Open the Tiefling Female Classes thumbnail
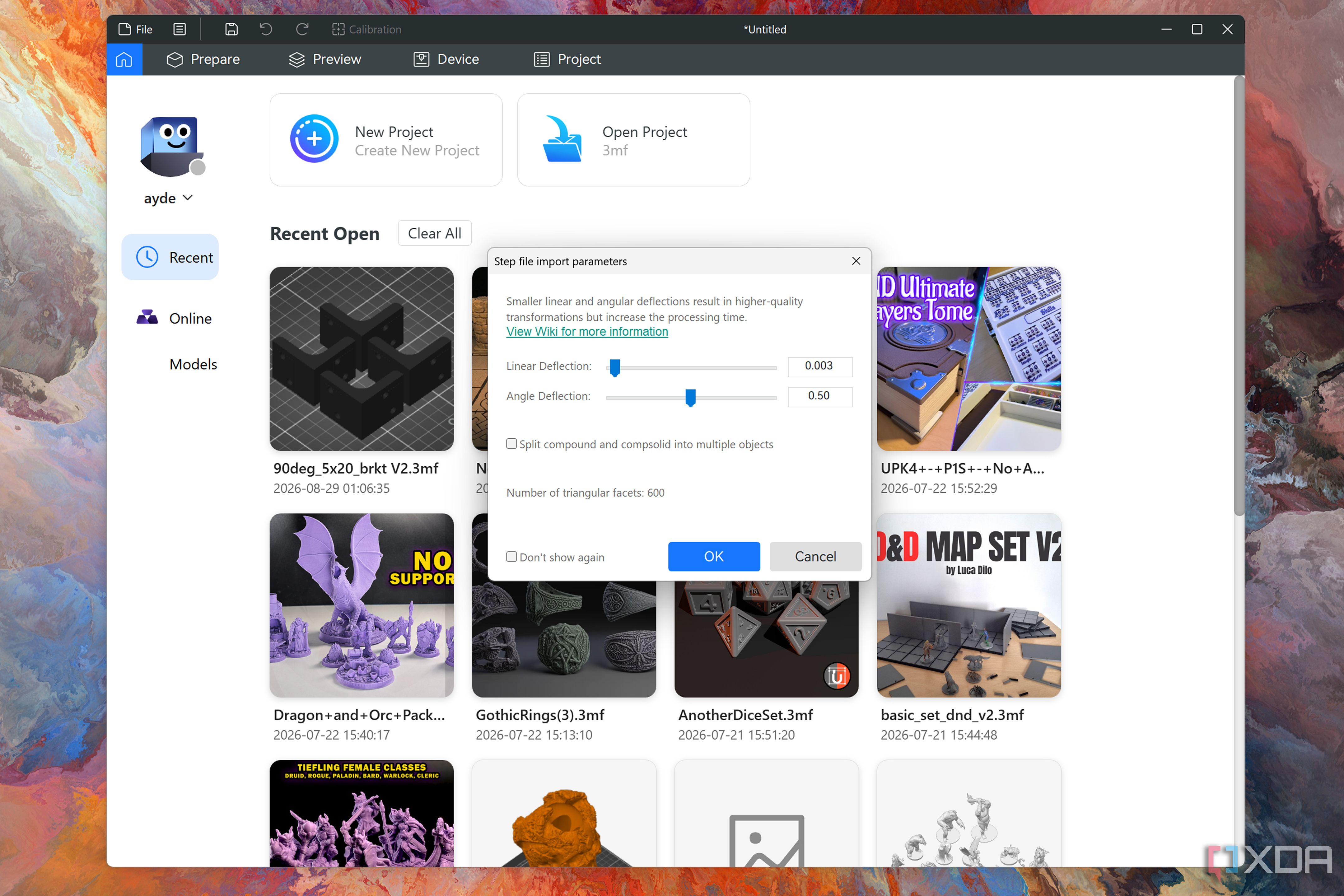Image resolution: width=1344 pixels, height=896 pixels. pos(362,813)
